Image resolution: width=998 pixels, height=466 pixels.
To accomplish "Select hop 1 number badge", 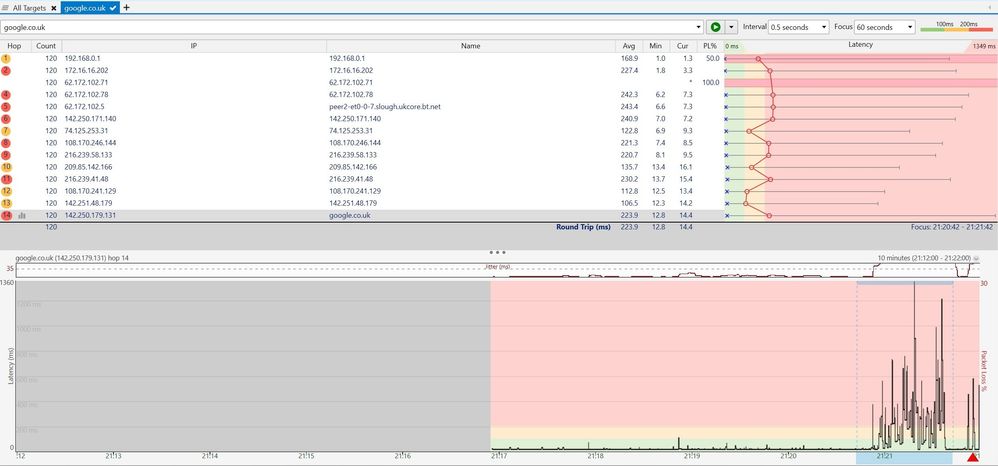I will pyautogui.click(x=6, y=59).
